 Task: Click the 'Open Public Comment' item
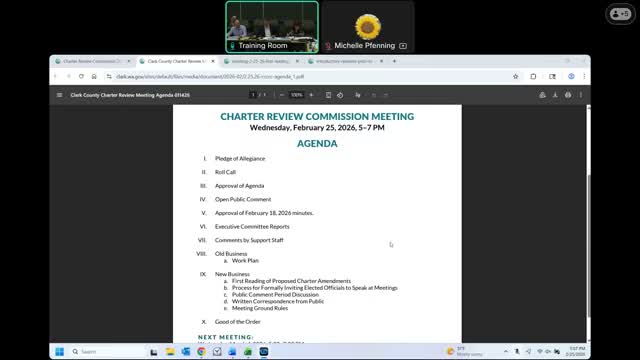pos(243,199)
